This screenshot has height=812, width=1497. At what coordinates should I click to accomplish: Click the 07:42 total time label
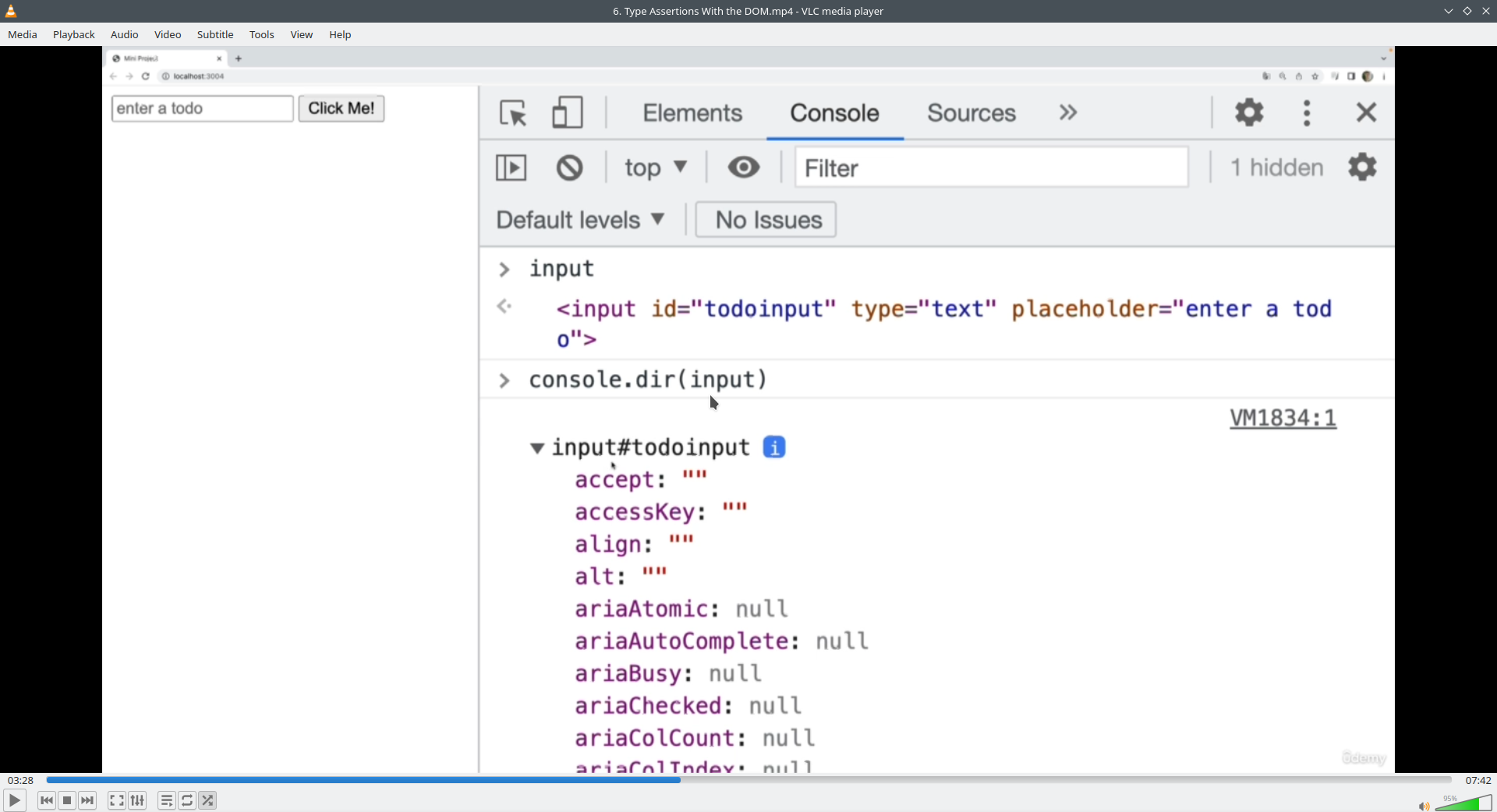coord(1478,780)
